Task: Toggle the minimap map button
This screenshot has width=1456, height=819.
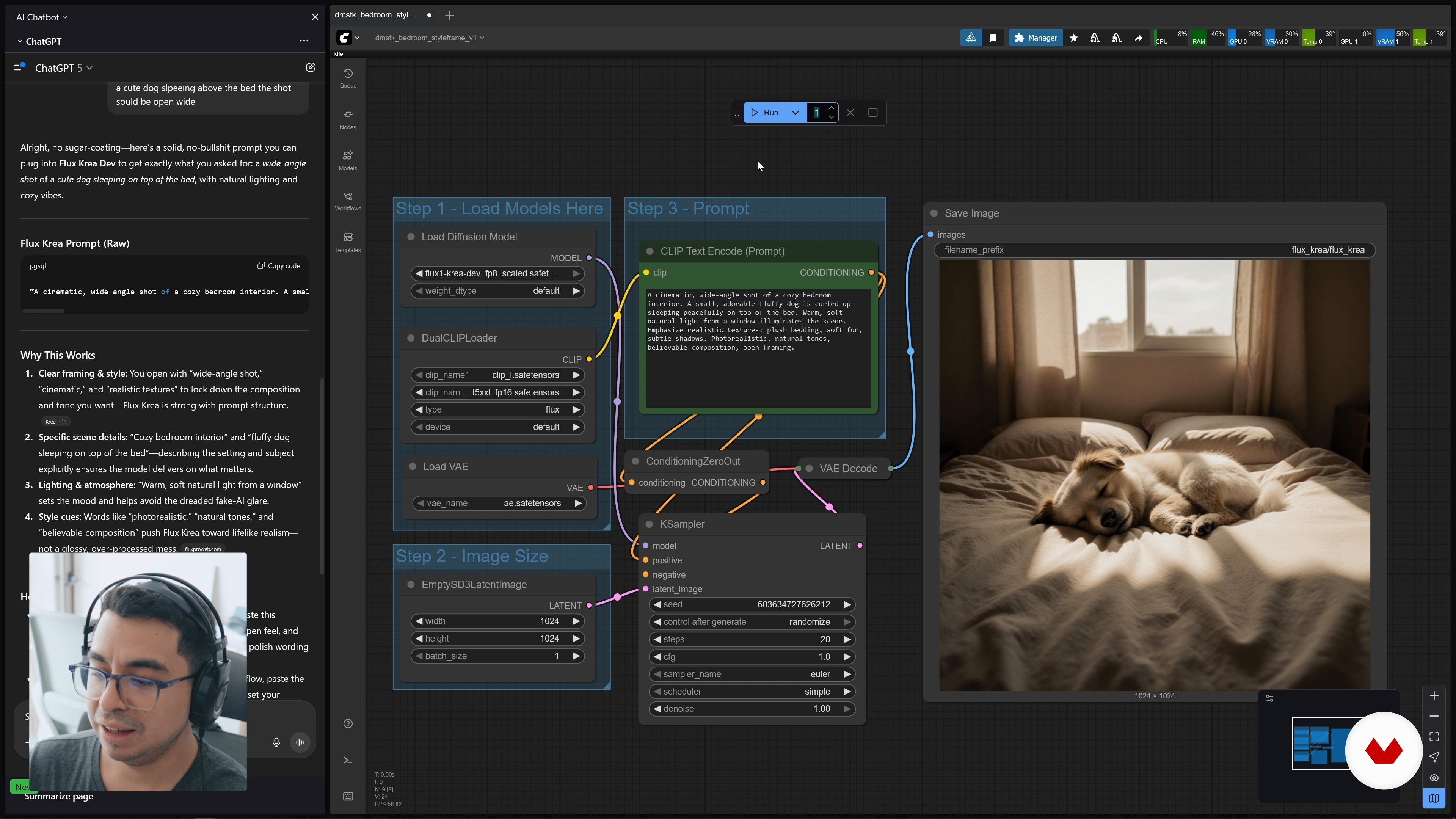Action: 1434,798
